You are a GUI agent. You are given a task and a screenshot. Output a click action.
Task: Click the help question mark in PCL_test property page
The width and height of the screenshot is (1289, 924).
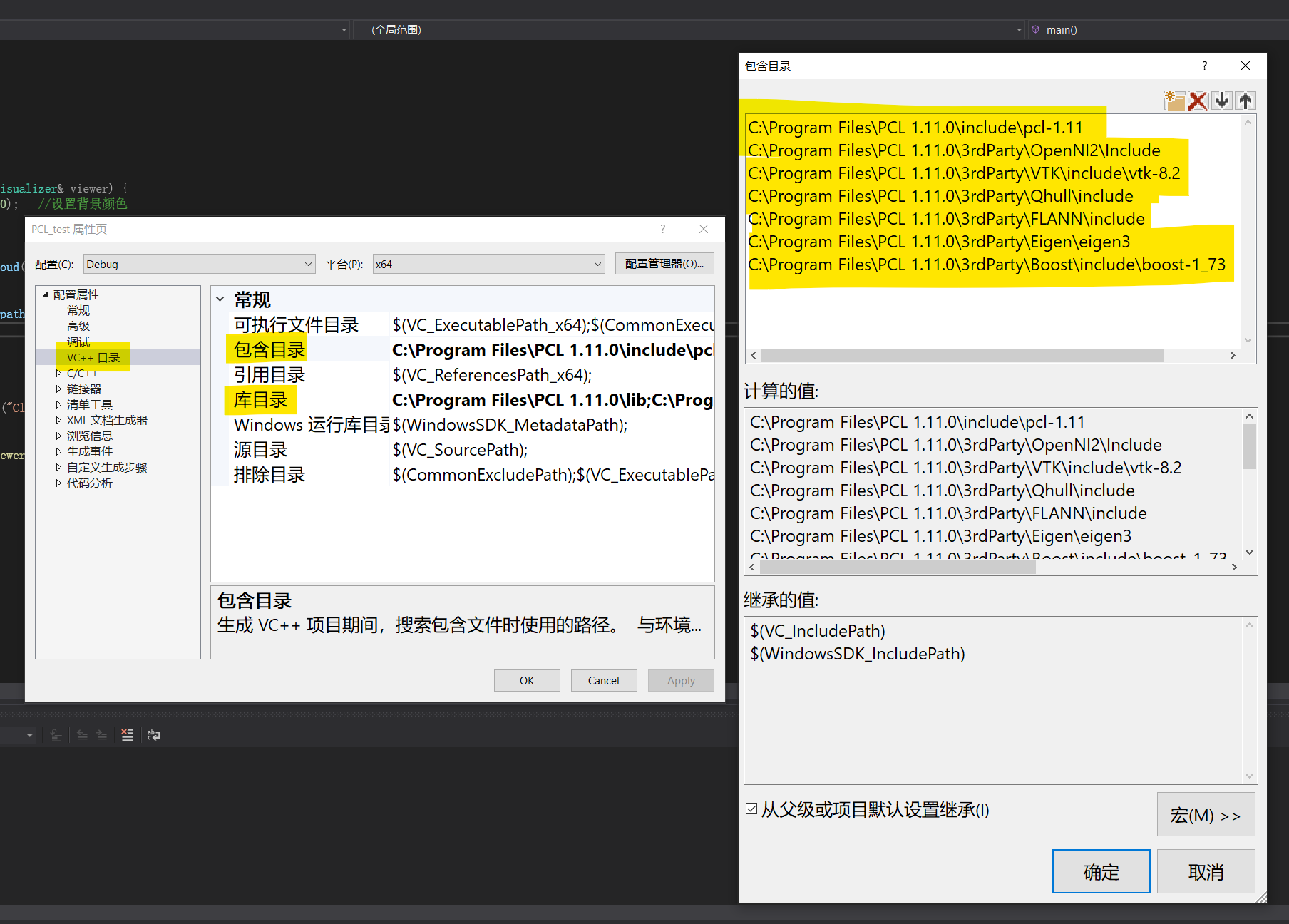coord(663,229)
